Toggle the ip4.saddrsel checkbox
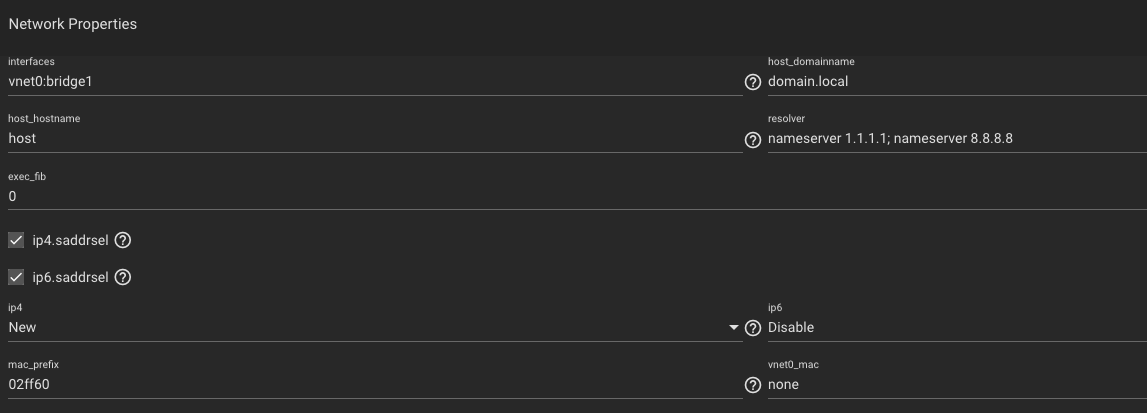The width and height of the screenshot is (1147, 413). [x=16, y=240]
